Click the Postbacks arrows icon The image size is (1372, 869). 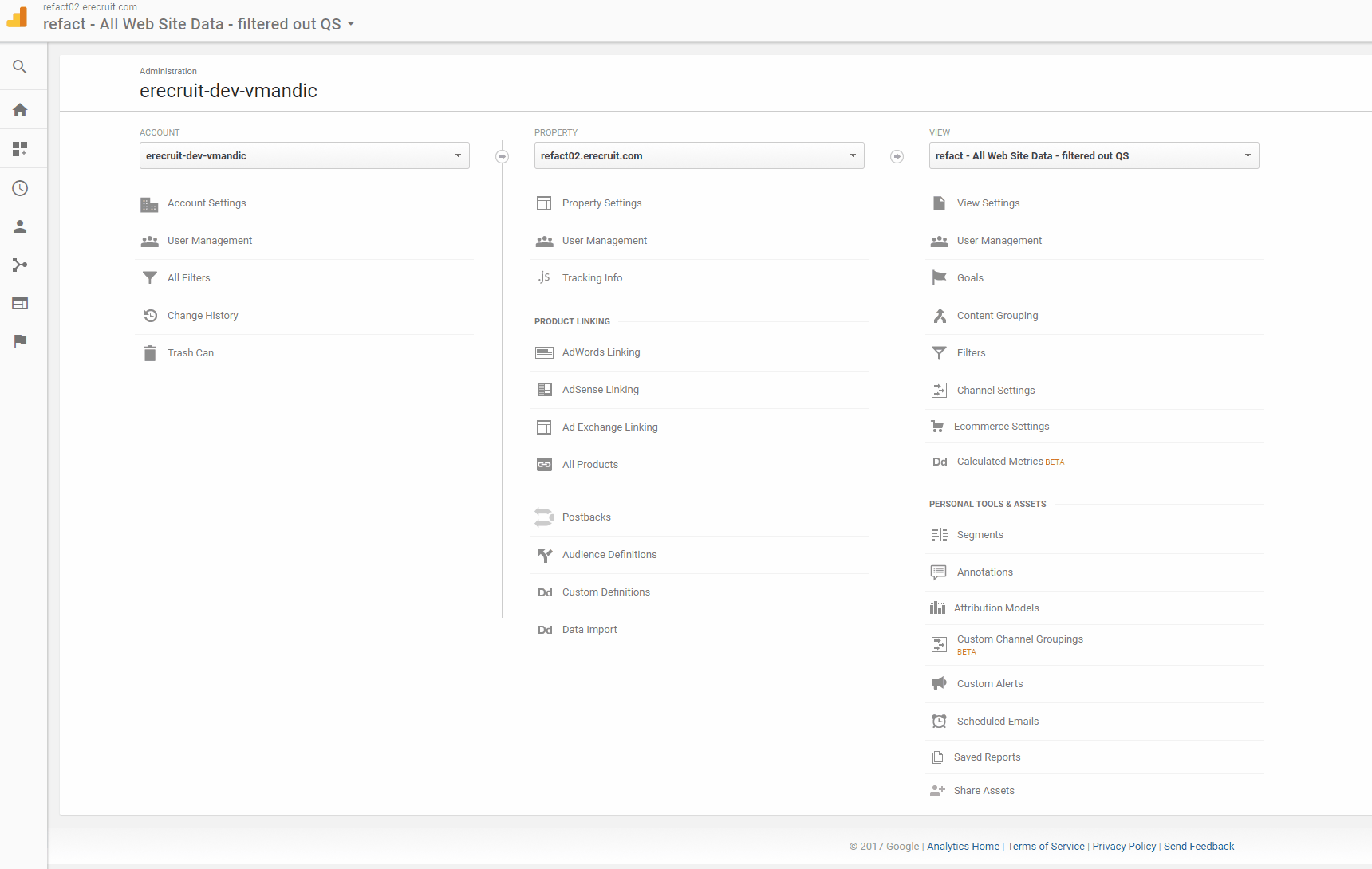544,517
